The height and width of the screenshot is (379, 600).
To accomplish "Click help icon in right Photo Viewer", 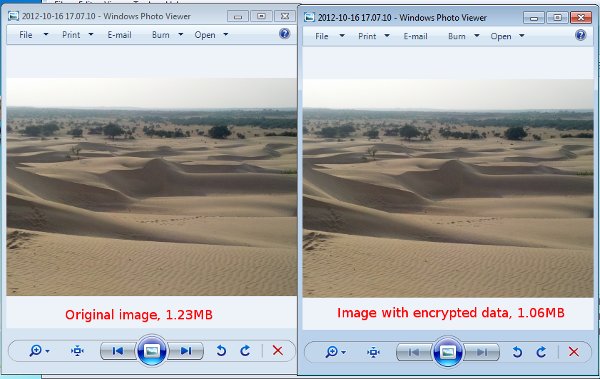I will [580, 35].
